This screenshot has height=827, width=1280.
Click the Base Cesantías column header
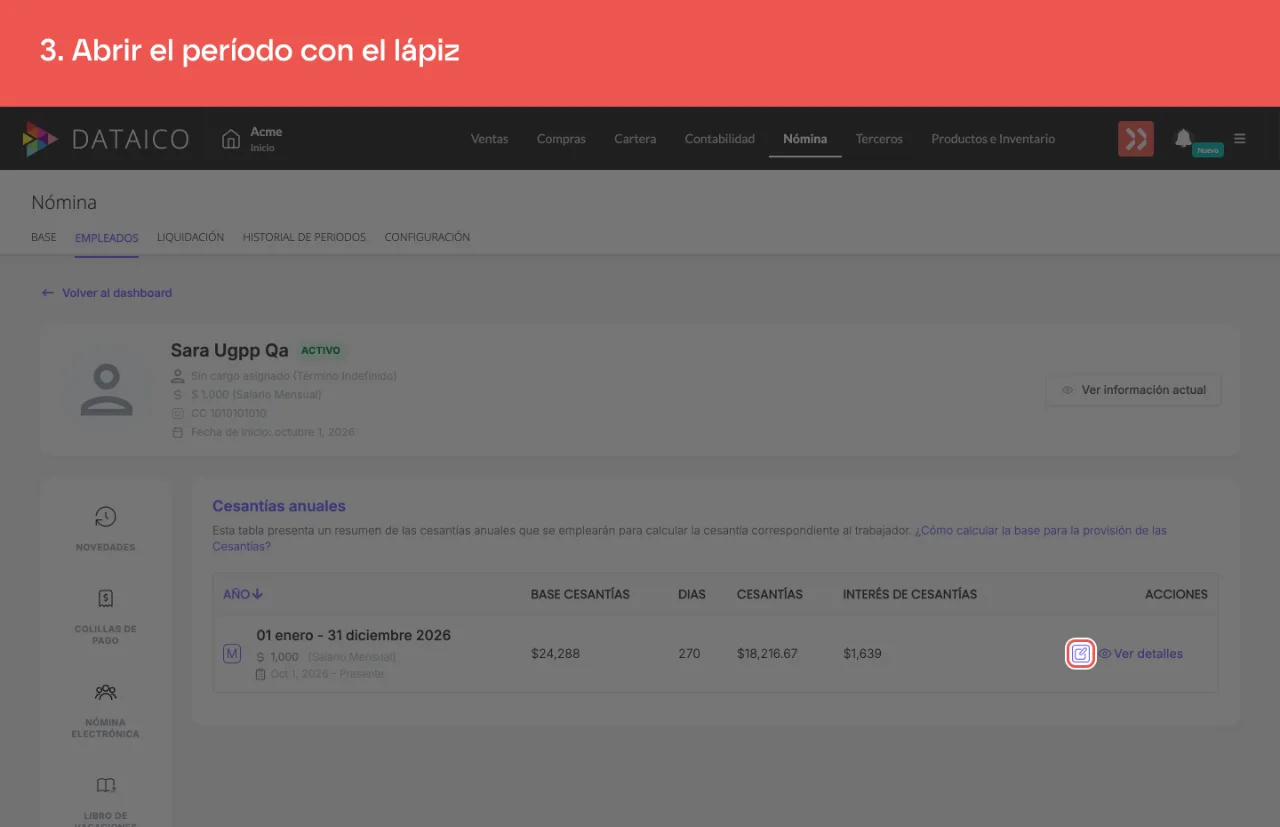click(x=580, y=594)
